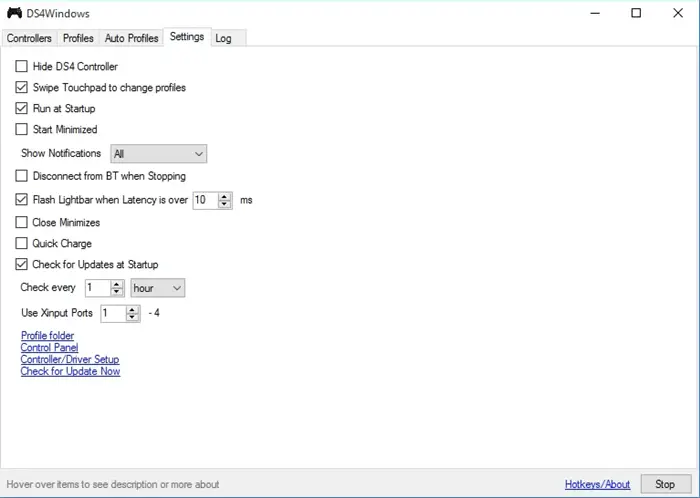Increment Use Xinput Ports value
Image resolution: width=700 pixels, height=498 pixels.
point(132,309)
